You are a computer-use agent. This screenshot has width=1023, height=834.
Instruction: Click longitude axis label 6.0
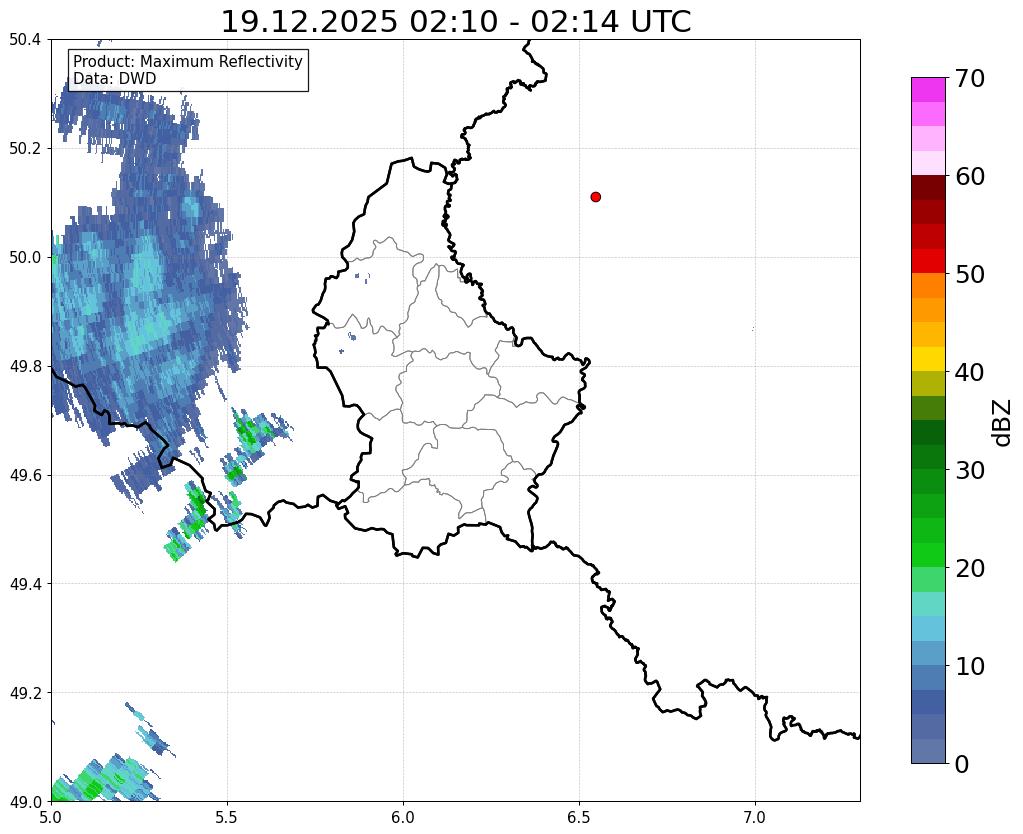coord(403,817)
